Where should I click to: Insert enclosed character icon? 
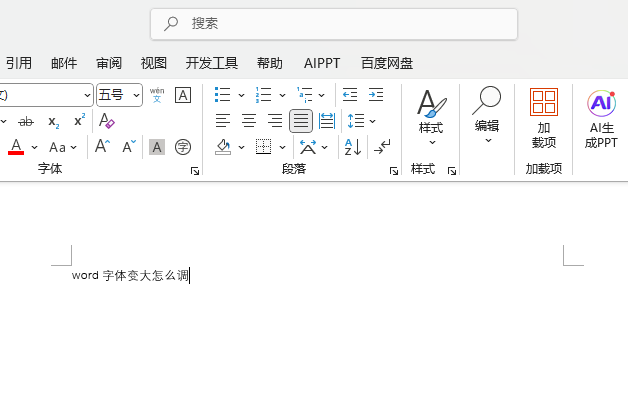click(183, 147)
